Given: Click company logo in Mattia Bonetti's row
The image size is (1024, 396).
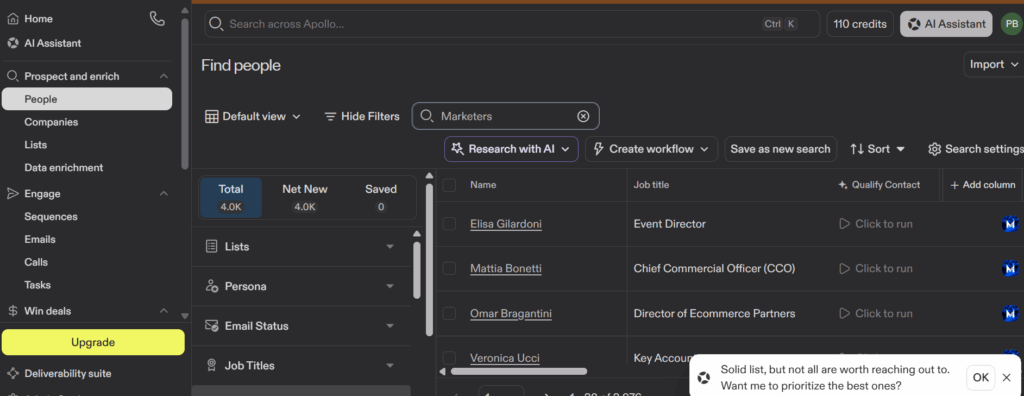Looking at the screenshot, I should point(1010,269).
